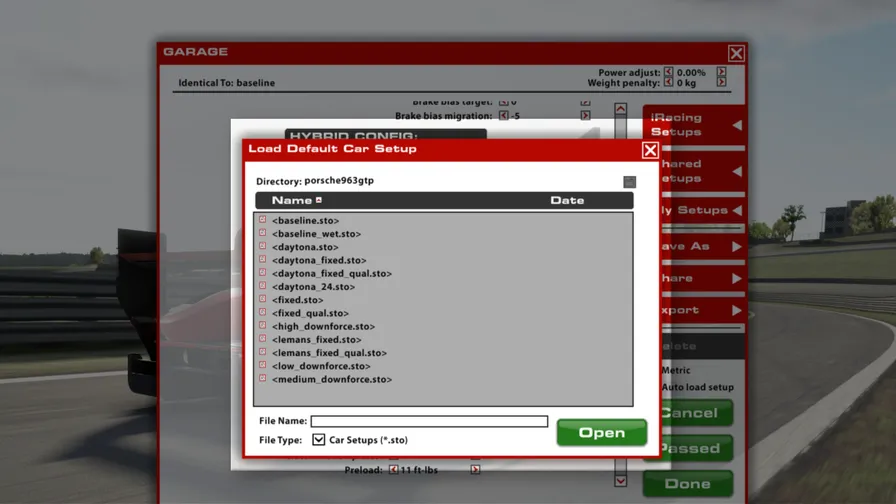Toggle the Auto load setup option
Screen dimensions: 896x504
point(697,387)
